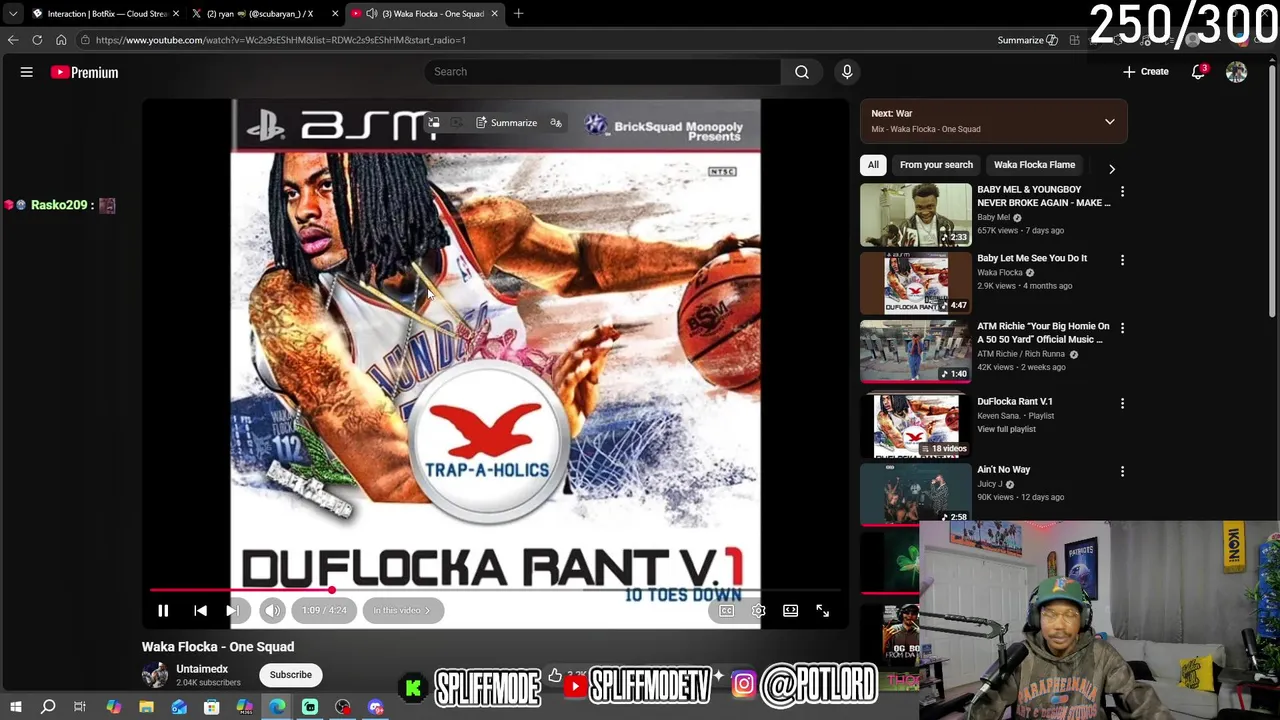Select the 'All' filter chip
Screen dimensions: 1280x720
873,165
